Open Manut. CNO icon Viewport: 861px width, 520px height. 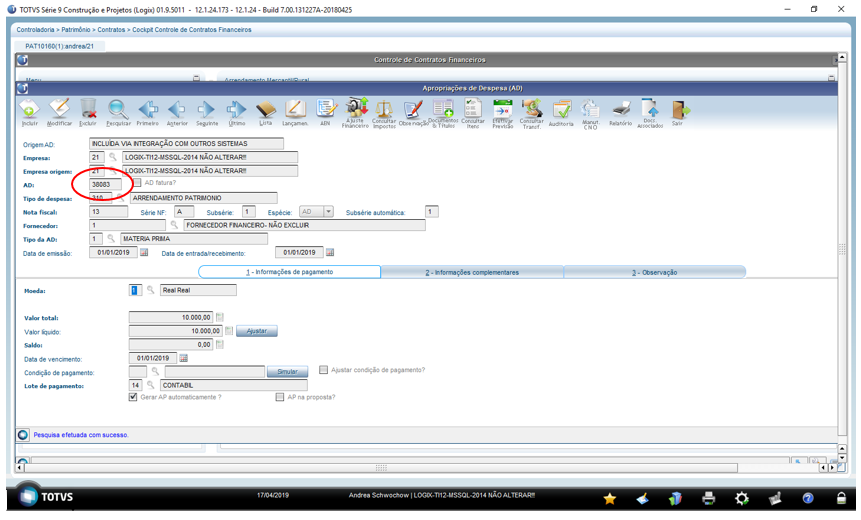click(590, 113)
